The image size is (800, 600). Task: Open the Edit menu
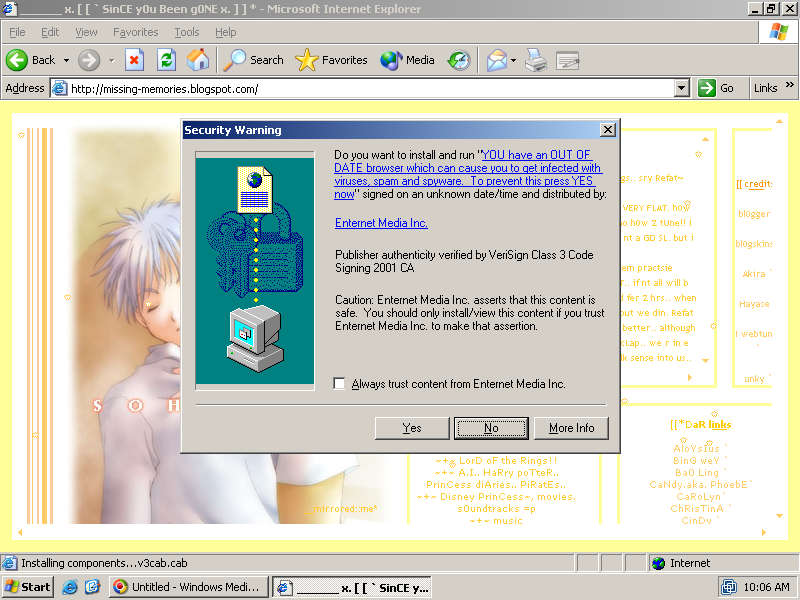tap(50, 32)
